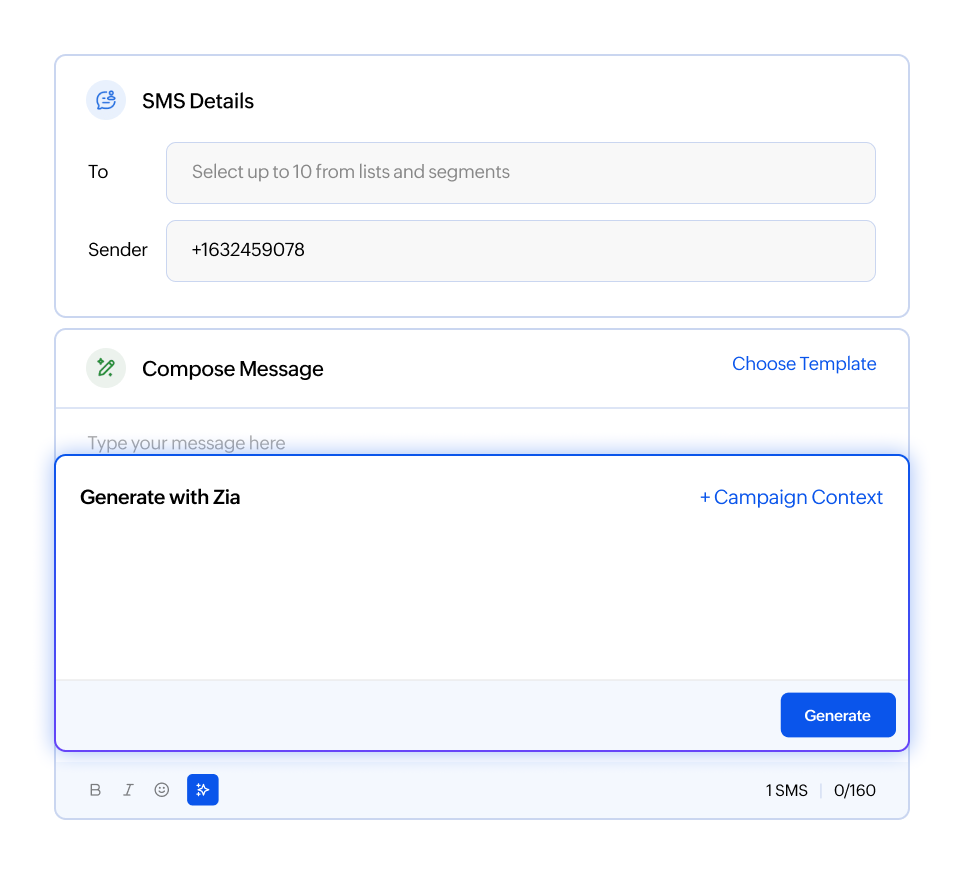This screenshot has height=870, width=964.
Task: Click the Generate with Zia heading
Action: tap(160, 497)
